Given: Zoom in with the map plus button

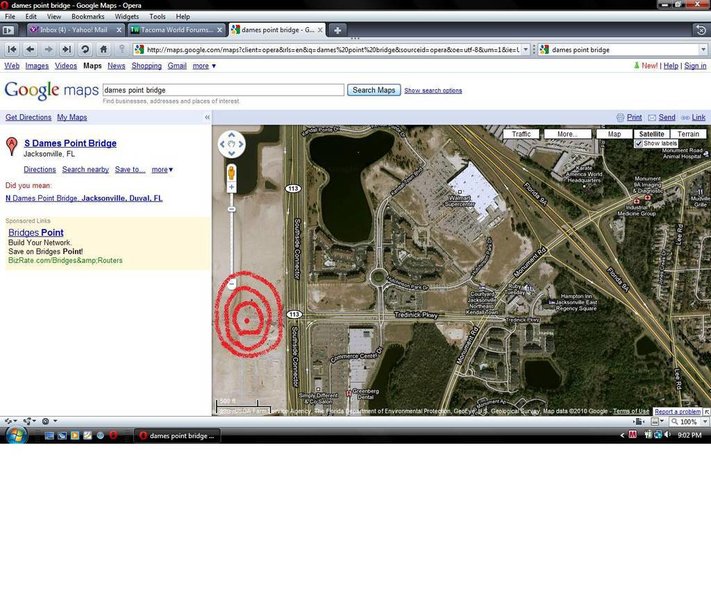Looking at the screenshot, I should coord(231,187).
